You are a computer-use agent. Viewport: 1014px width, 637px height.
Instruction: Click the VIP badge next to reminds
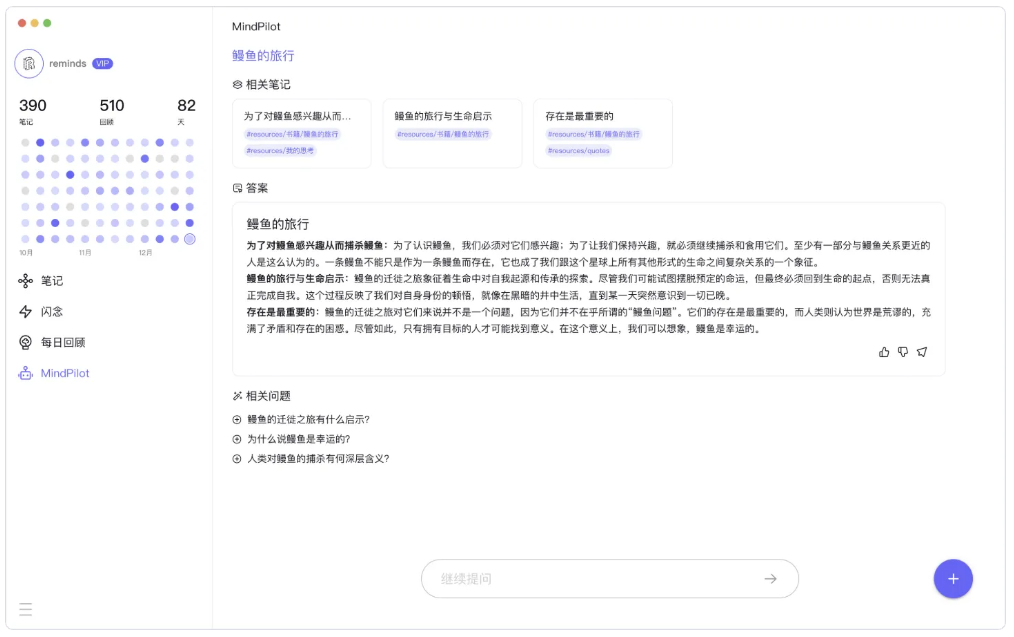click(102, 63)
